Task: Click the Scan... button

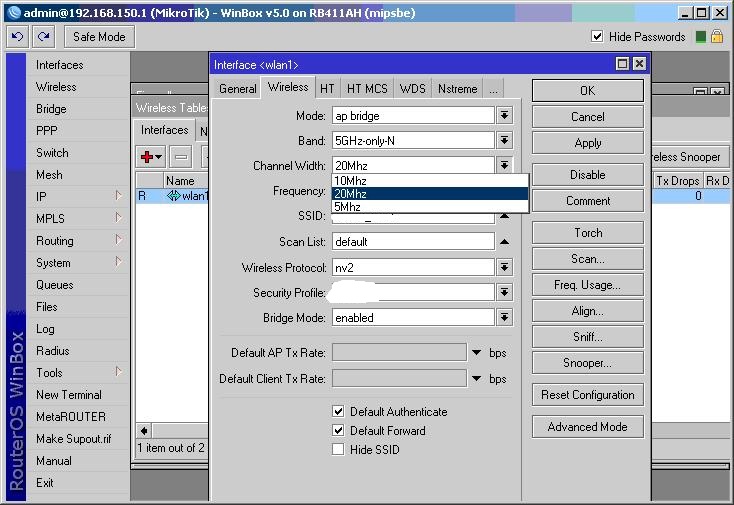Action: tap(587, 259)
